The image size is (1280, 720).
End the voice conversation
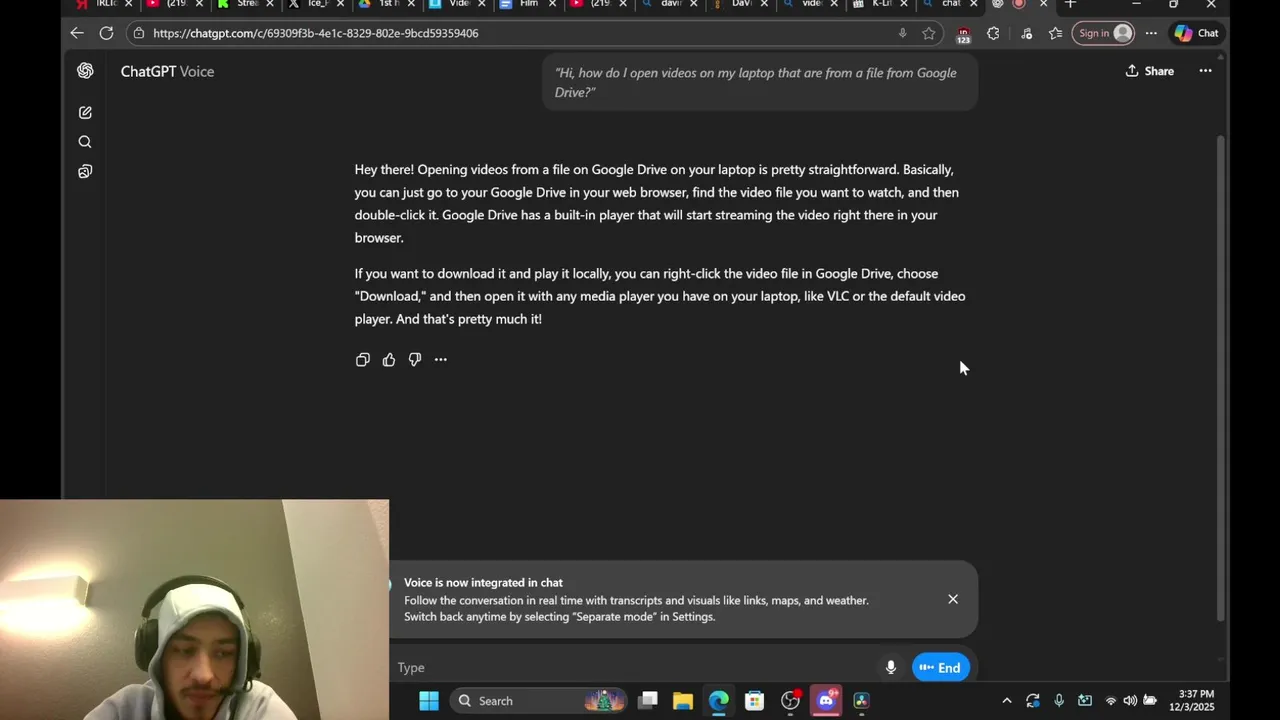pos(941,667)
